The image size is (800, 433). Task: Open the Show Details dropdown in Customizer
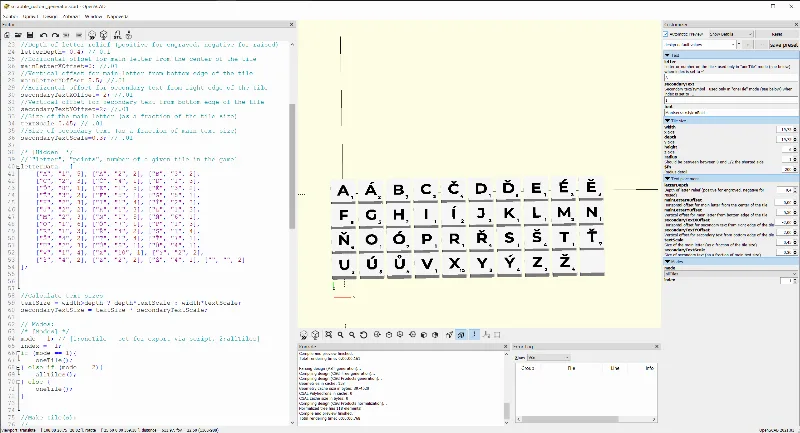731,34
